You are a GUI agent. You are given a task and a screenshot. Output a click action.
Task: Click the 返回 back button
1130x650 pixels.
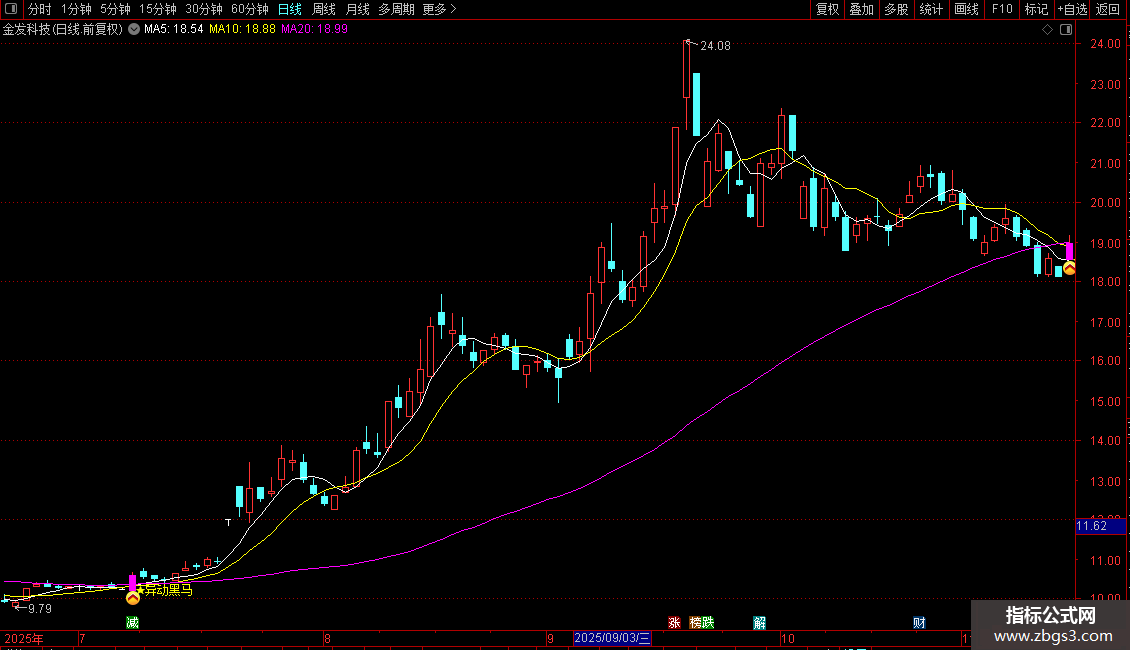[x=1108, y=9]
